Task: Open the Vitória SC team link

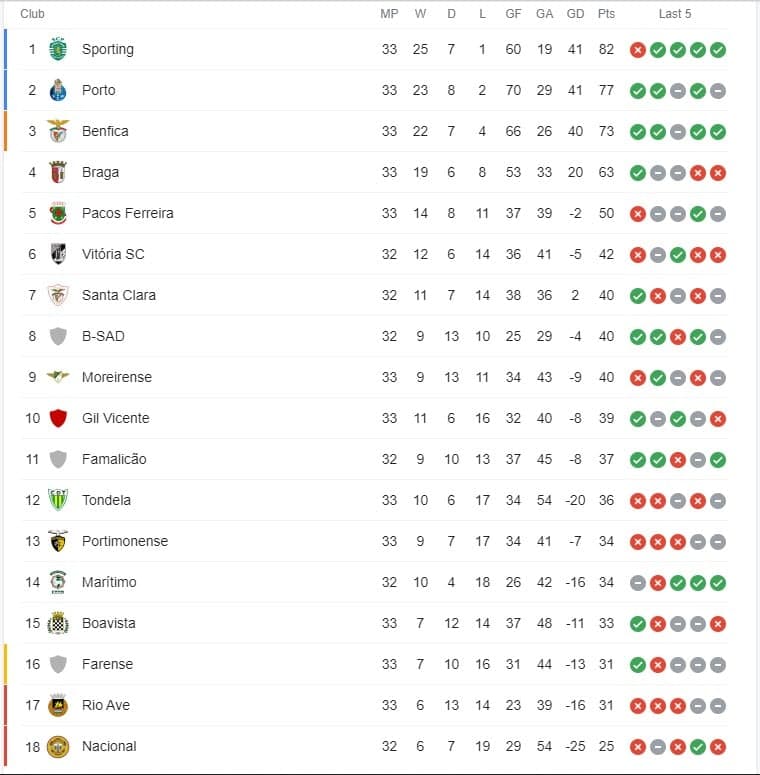Action: click(x=113, y=254)
